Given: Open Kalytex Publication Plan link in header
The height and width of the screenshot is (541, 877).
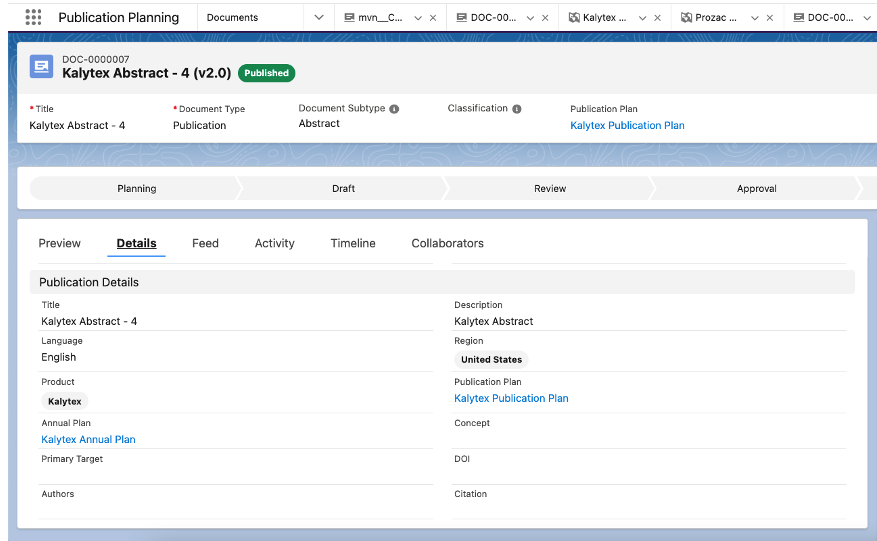Looking at the screenshot, I should tap(627, 126).
